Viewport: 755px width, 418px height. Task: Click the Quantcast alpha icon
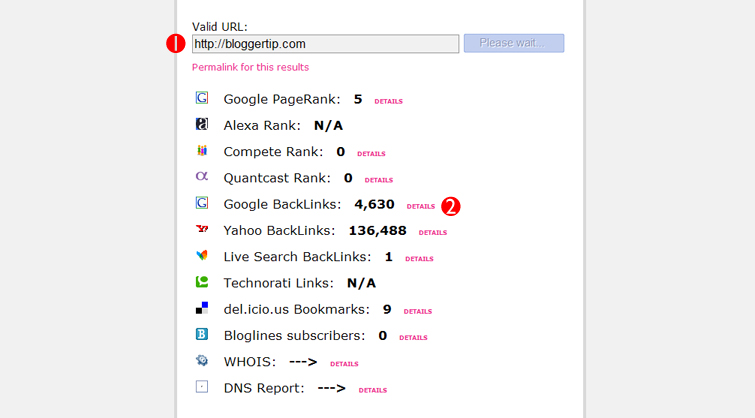point(202,177)
